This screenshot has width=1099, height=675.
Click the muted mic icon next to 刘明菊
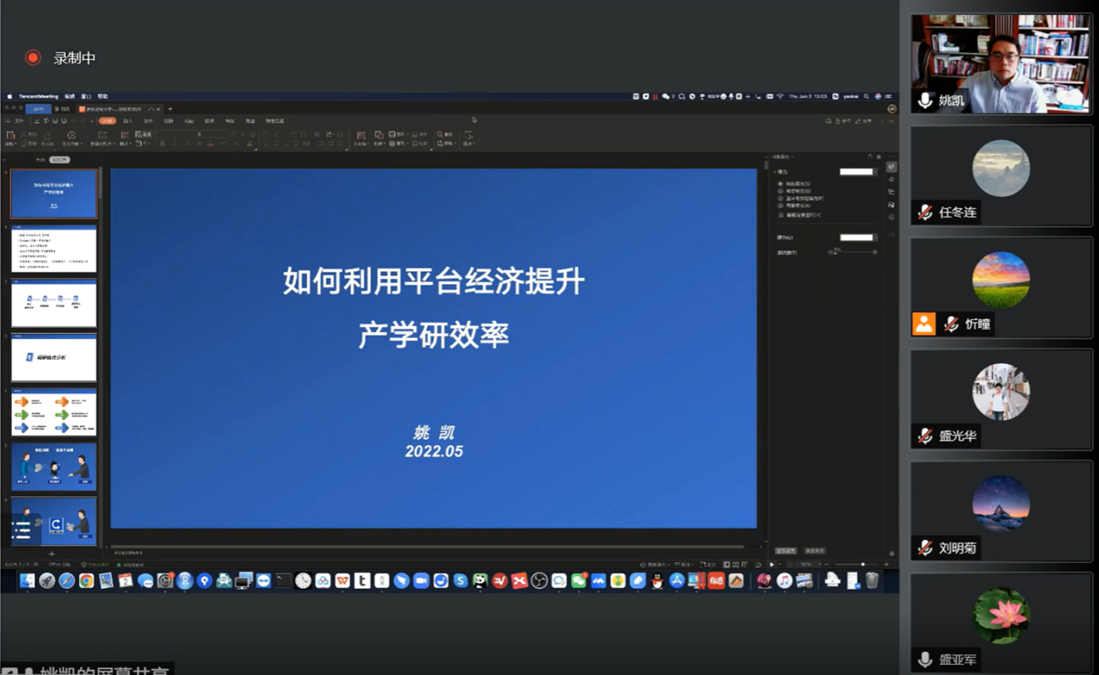point(925,548)
